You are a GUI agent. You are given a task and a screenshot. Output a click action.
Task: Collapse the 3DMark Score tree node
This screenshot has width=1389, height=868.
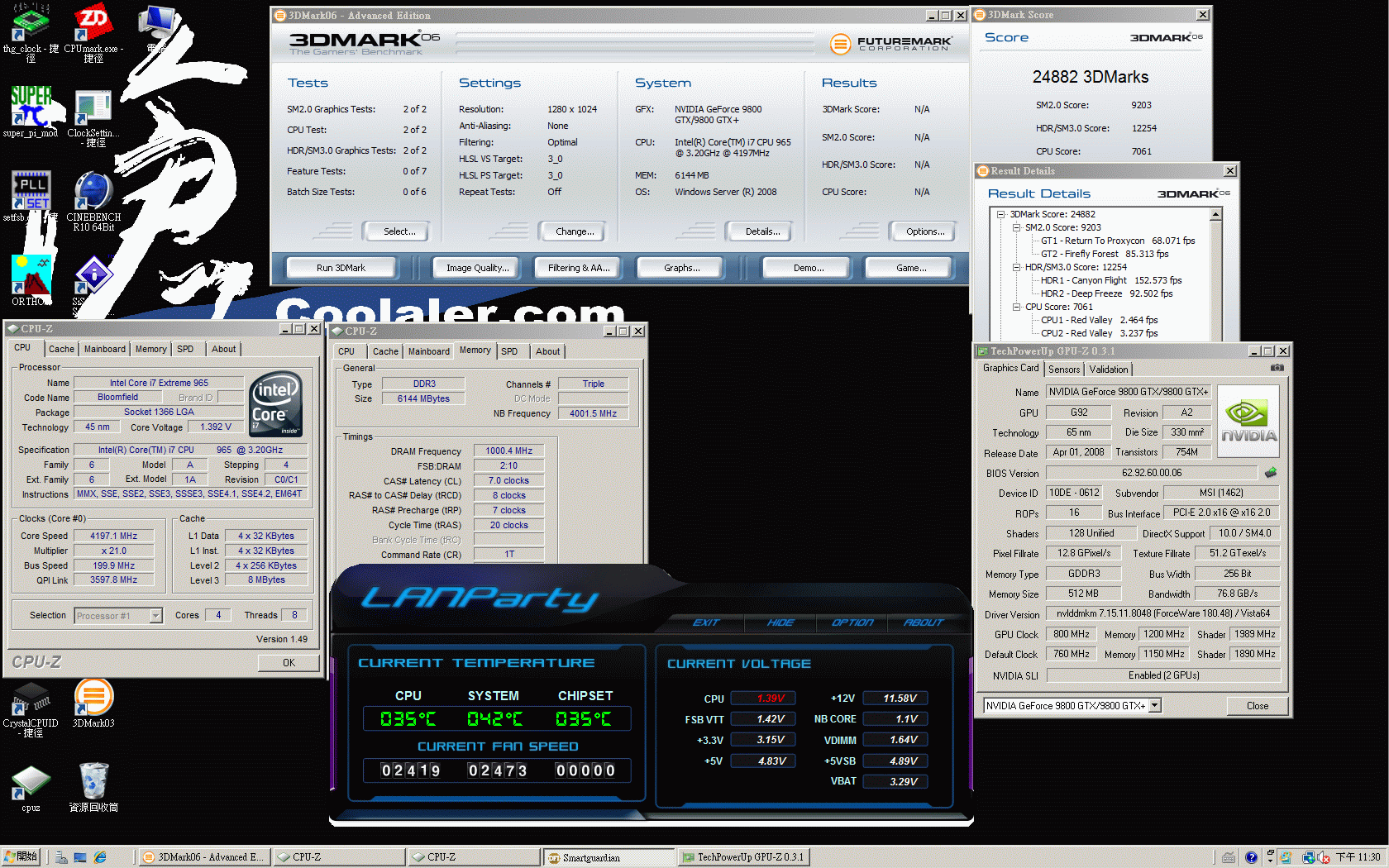pos(1000,214)
